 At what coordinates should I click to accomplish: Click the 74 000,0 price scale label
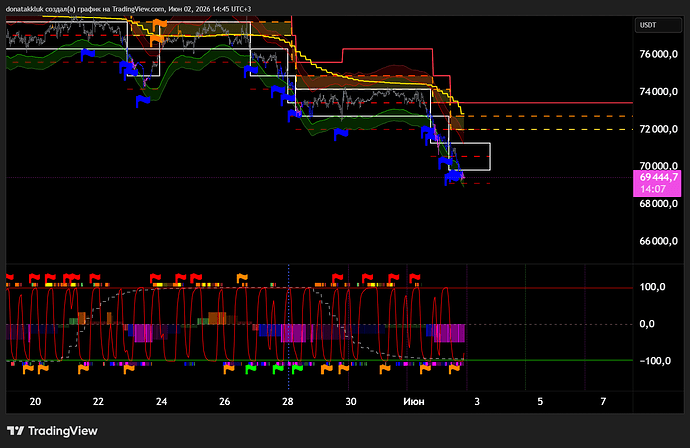(x=658, y=92)
